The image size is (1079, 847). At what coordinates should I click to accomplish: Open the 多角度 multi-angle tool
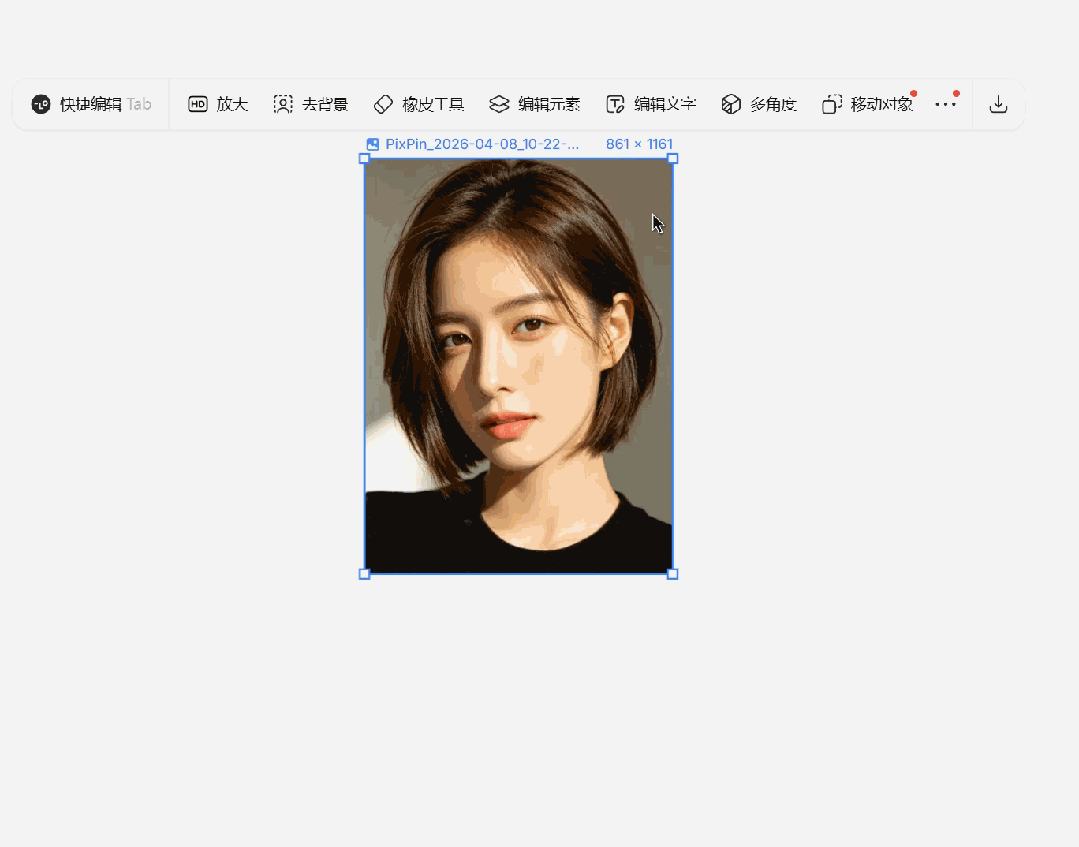[x=759, y=105]
